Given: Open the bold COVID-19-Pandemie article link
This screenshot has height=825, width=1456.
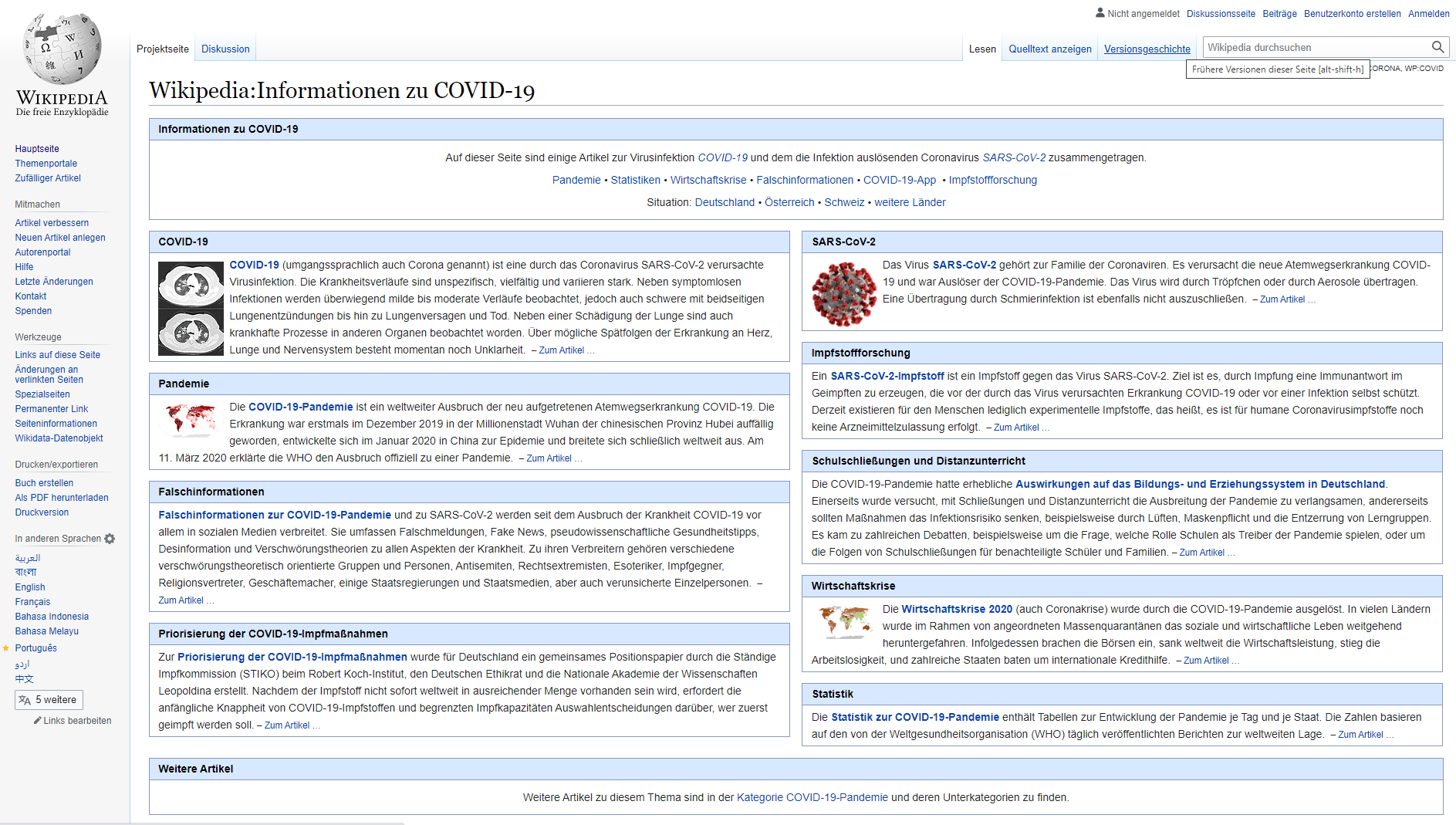Looking at the screenshot, I should (x=301, y=407).
